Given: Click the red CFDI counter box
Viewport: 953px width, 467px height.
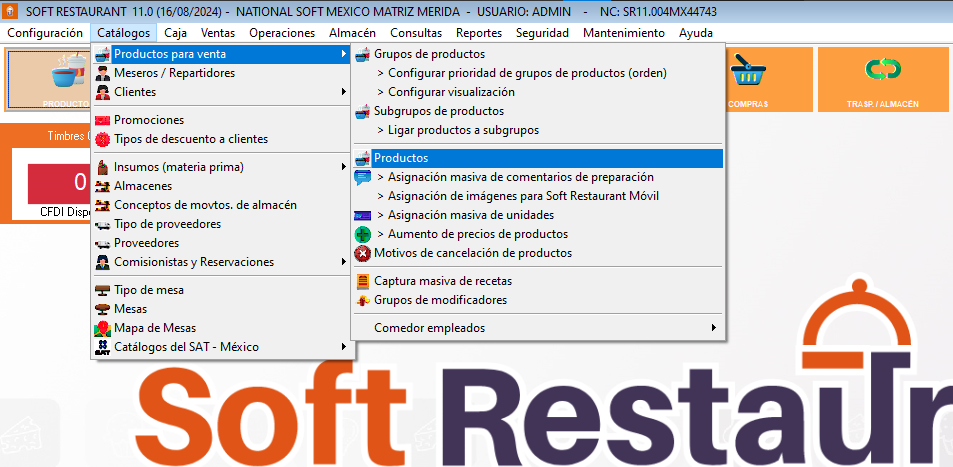Looking at the screenshot, I should pyautogui.click(x=58, y=182).
